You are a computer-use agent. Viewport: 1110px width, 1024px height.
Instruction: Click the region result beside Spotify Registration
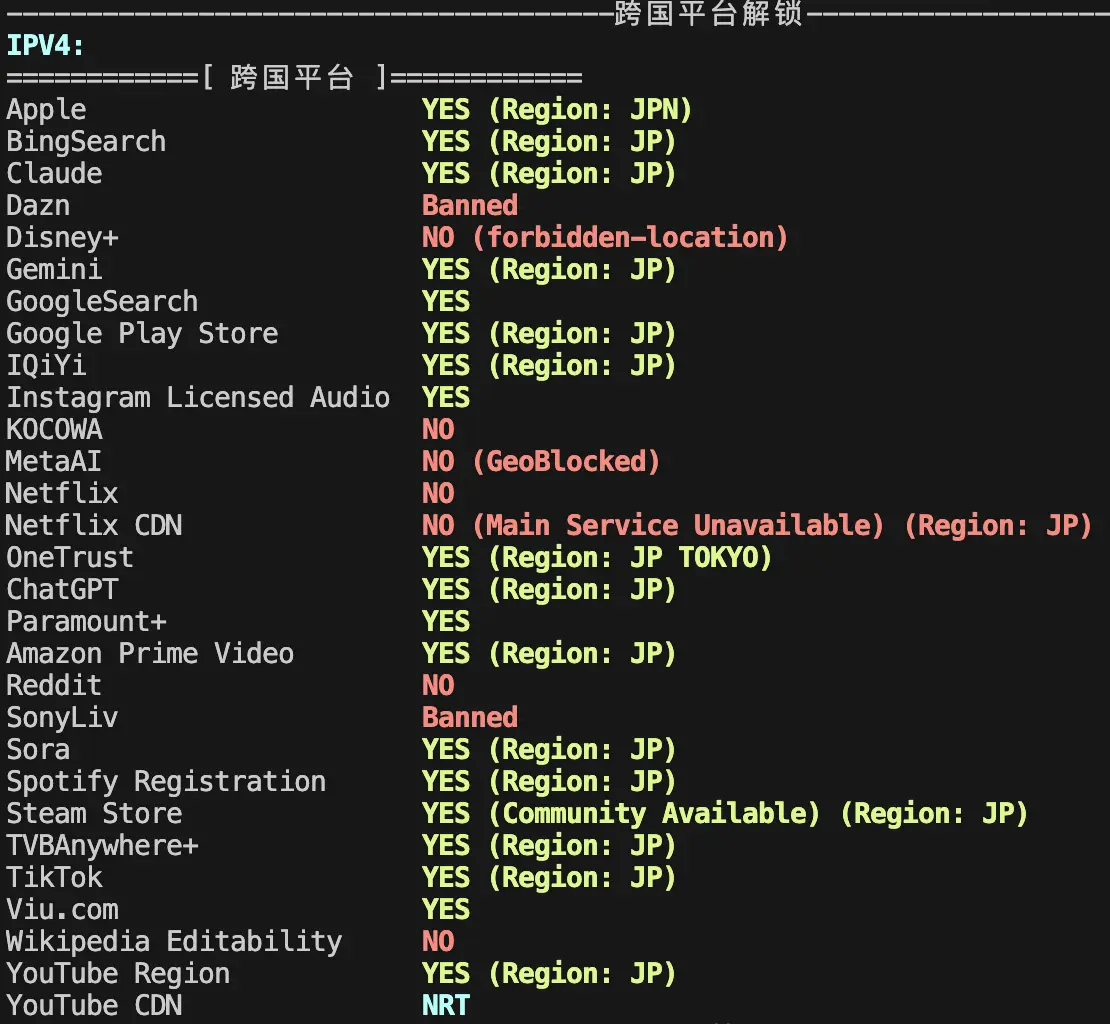point(549,782)
